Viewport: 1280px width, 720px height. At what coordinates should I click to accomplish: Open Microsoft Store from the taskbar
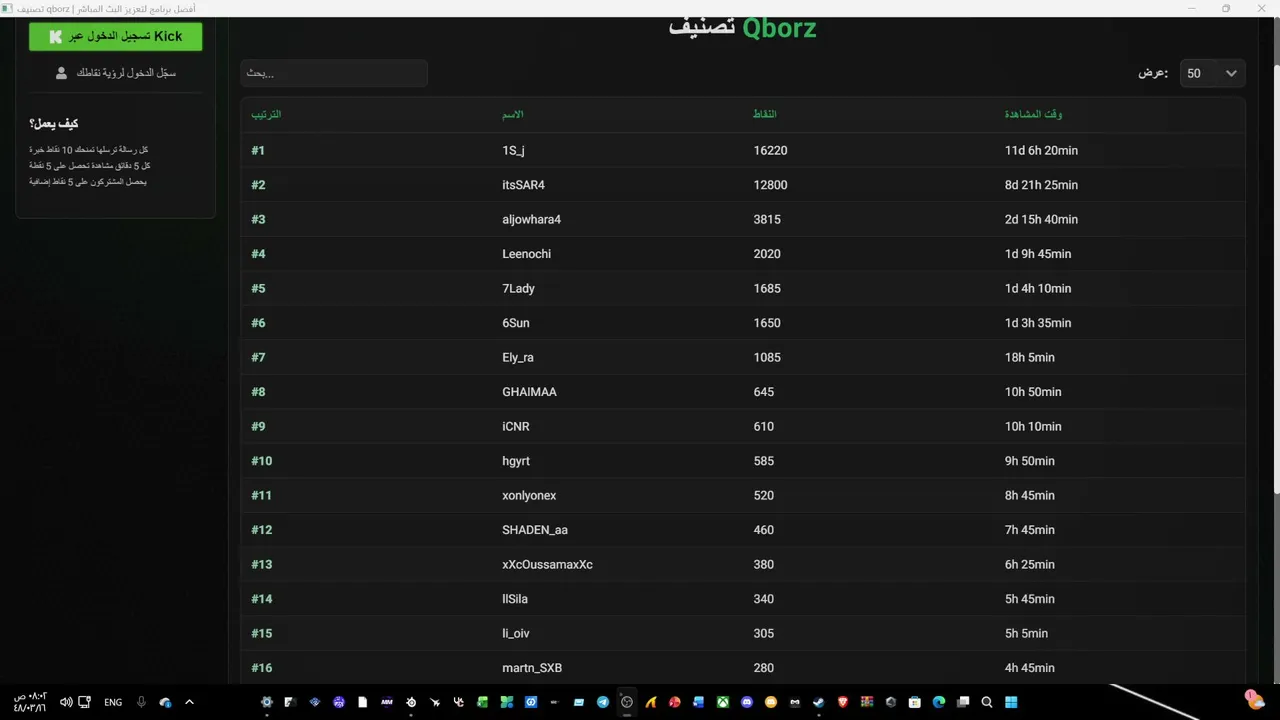click(915, 702)
